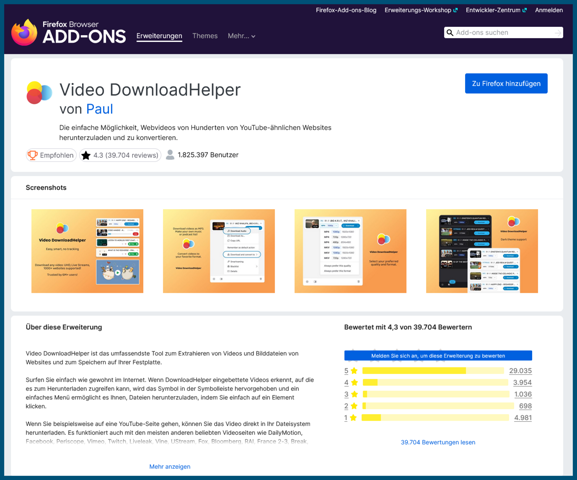Open the 698 two-star reviews count
577x480 pixels.
point(525,406)
